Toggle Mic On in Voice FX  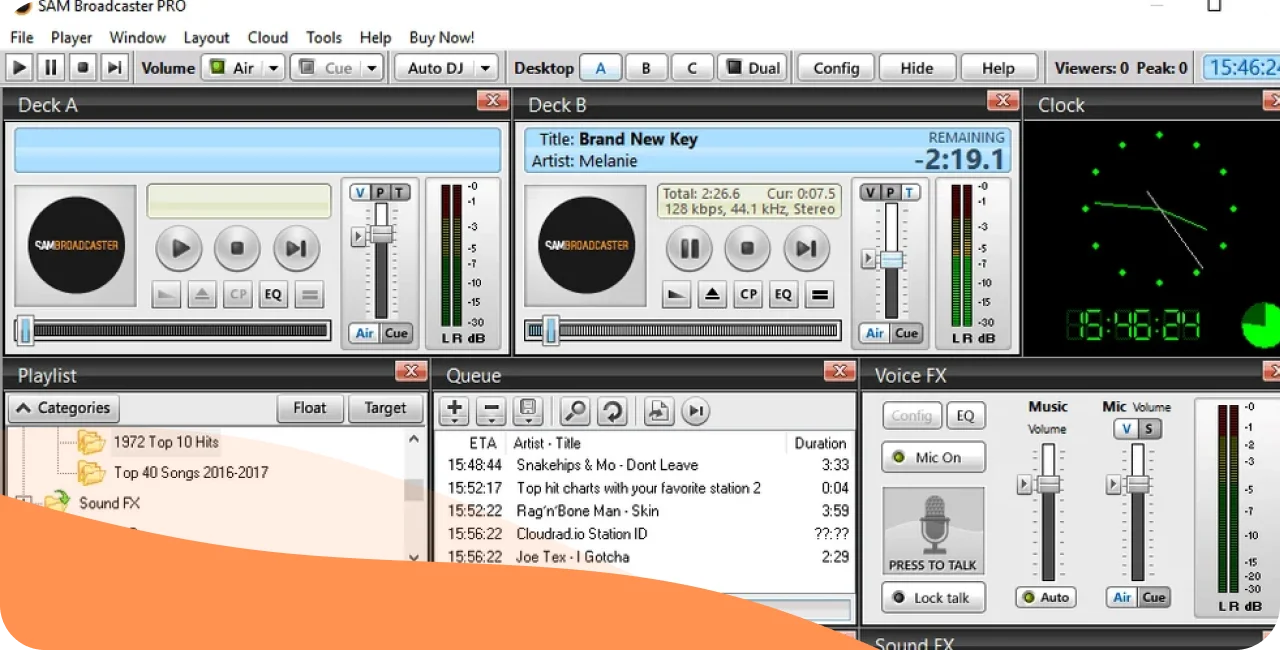coord(933,457)
